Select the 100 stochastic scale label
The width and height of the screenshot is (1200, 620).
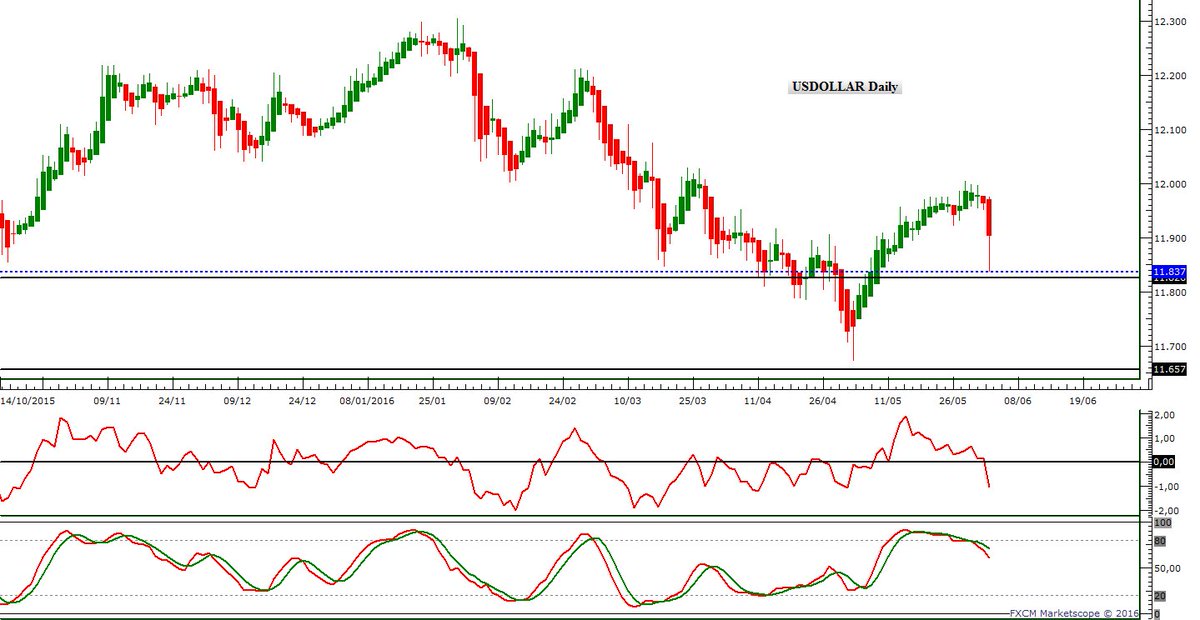click(x=1162, y=523)
